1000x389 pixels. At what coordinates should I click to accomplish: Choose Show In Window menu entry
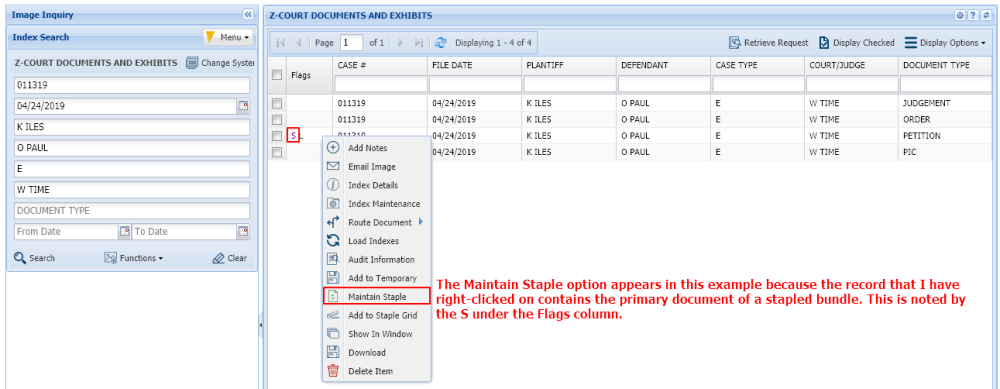coord(377,334)
